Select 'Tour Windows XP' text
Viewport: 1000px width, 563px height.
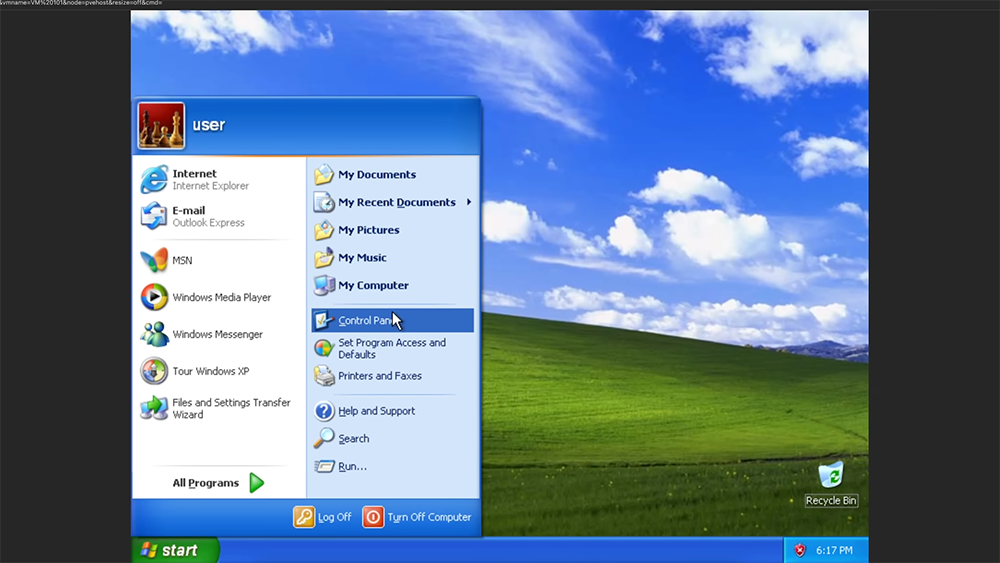(x=210, y=372)
